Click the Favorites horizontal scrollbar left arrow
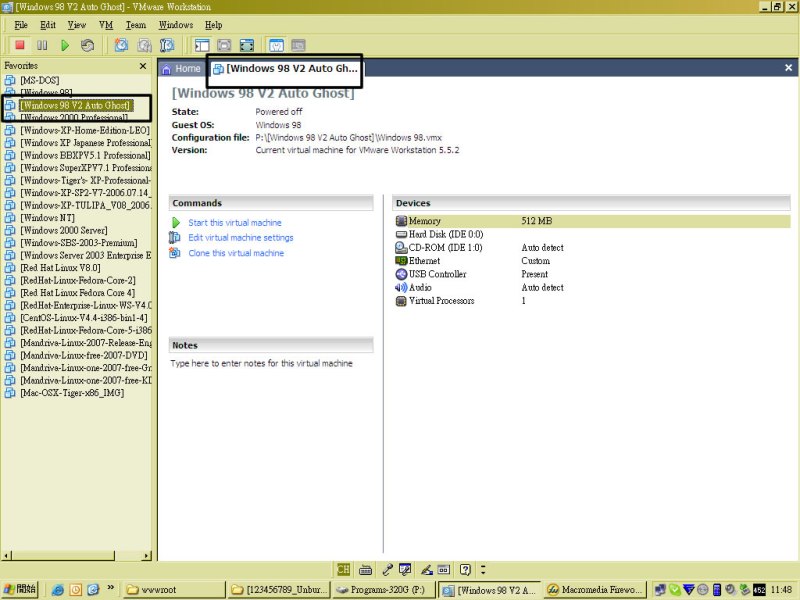Screen dimensions: 800x600 pos(7,555)
